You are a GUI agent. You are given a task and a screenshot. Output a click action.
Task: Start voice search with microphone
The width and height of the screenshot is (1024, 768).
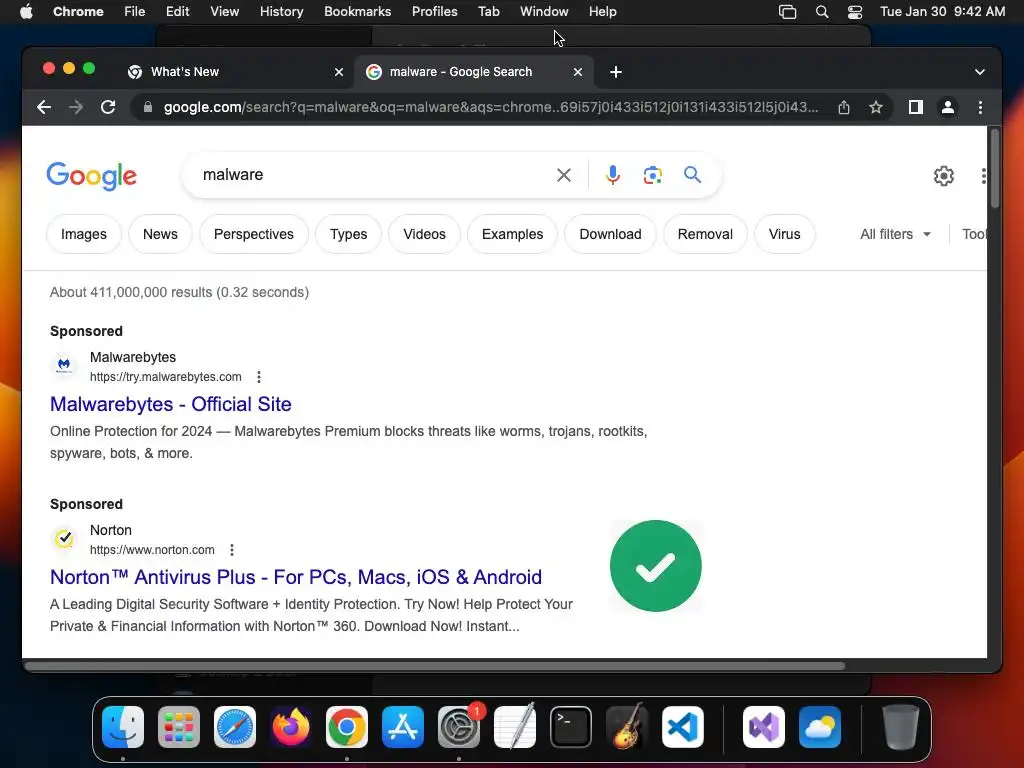coord(613,175)
